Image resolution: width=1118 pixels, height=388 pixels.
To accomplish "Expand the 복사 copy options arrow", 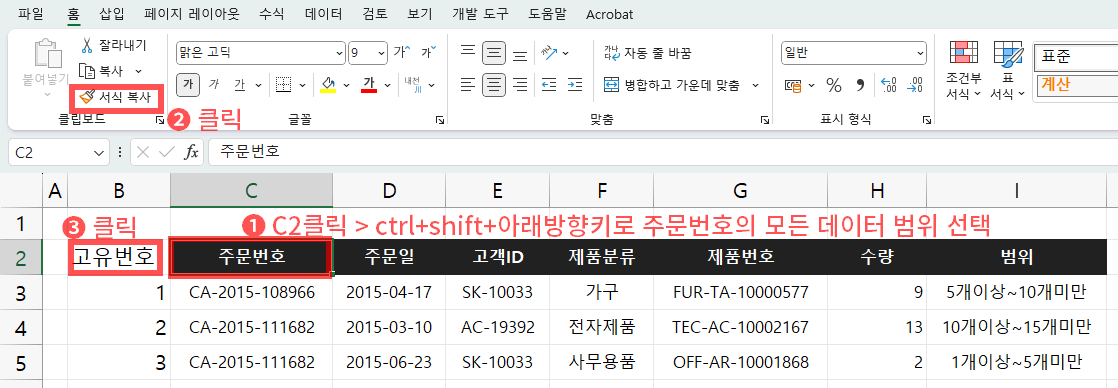I will [x=138, y=71].
